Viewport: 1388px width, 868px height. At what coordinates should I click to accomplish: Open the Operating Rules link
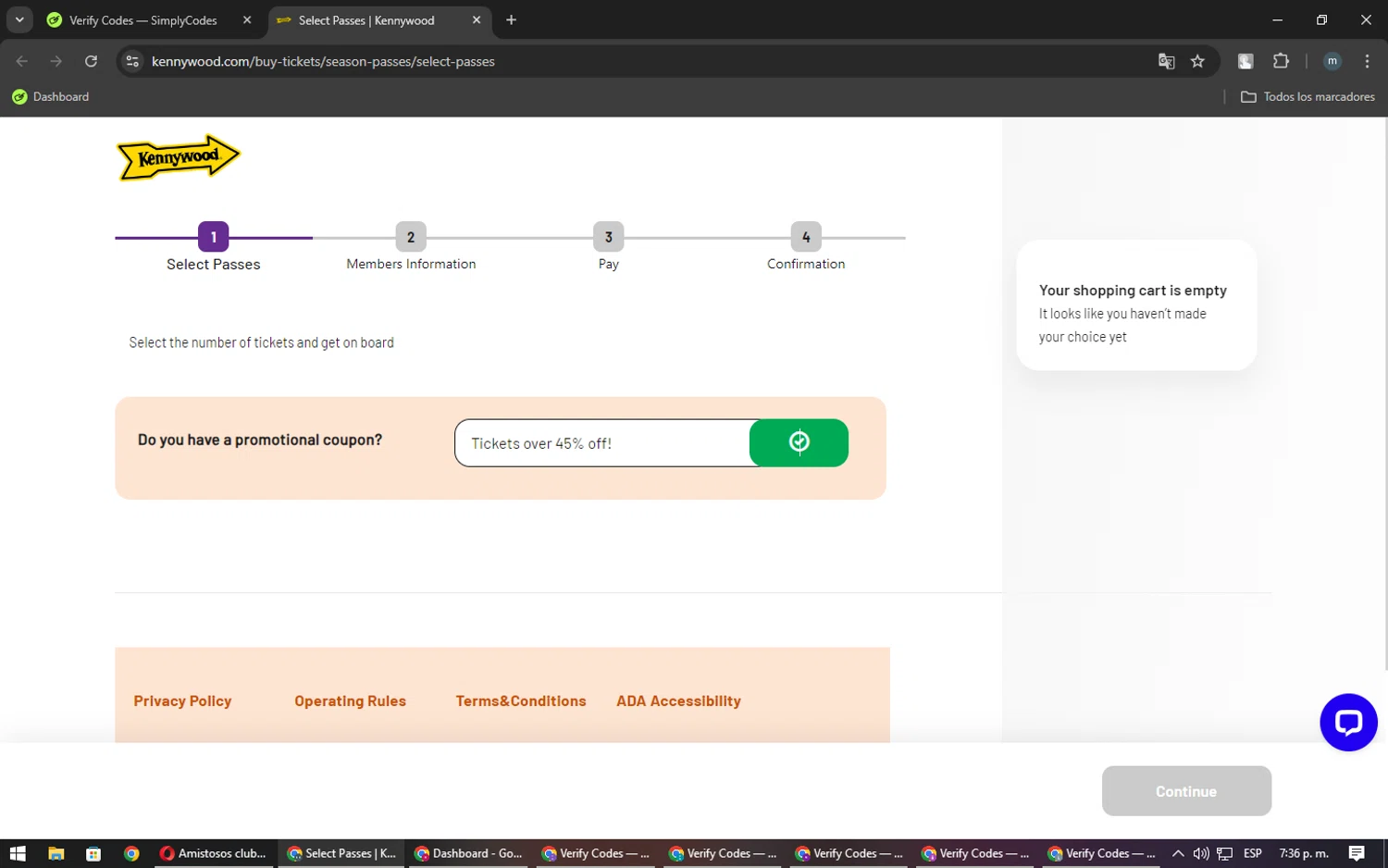point(350,701)
